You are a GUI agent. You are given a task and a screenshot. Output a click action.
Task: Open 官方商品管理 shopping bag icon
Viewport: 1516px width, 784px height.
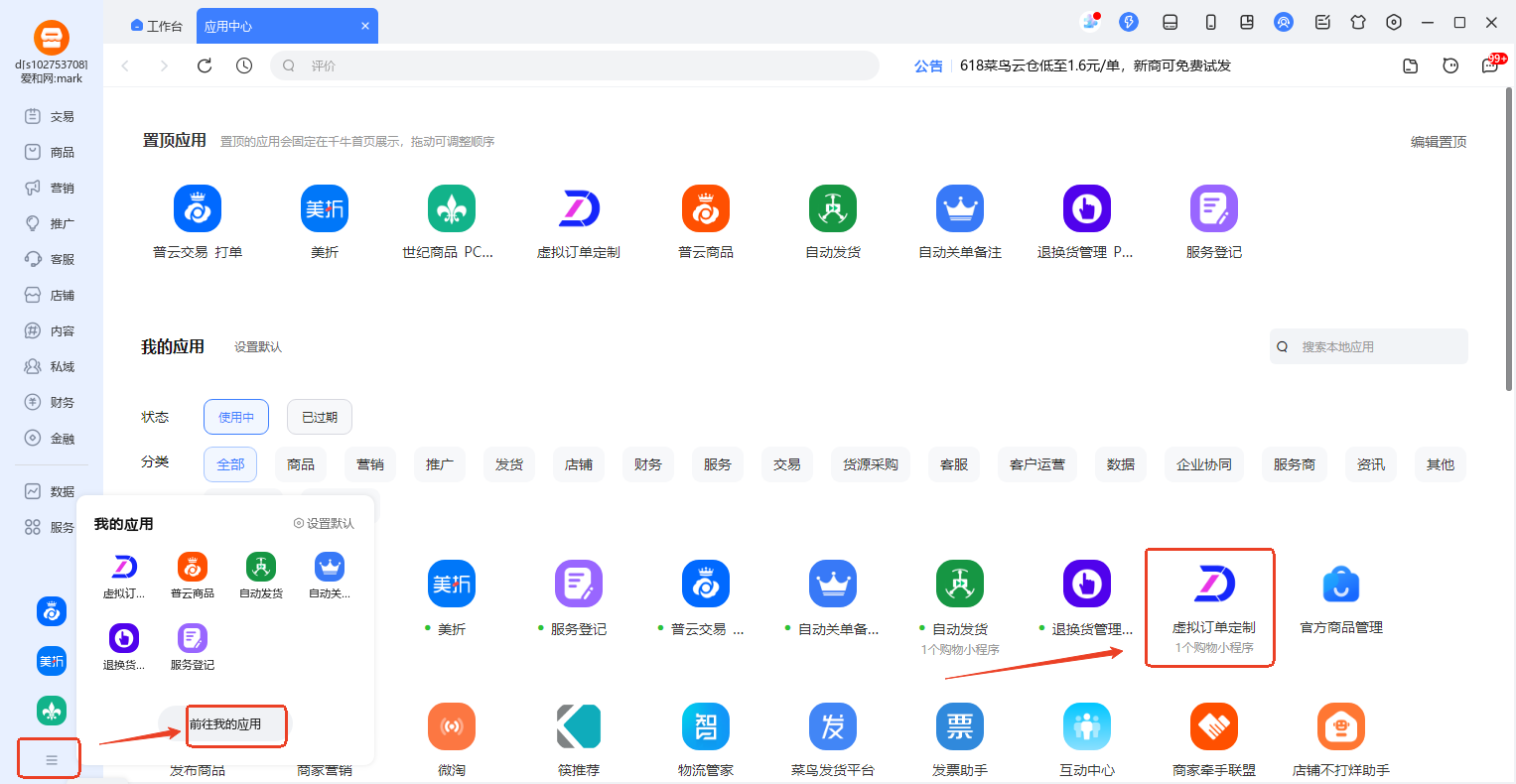click(1341, 585)
